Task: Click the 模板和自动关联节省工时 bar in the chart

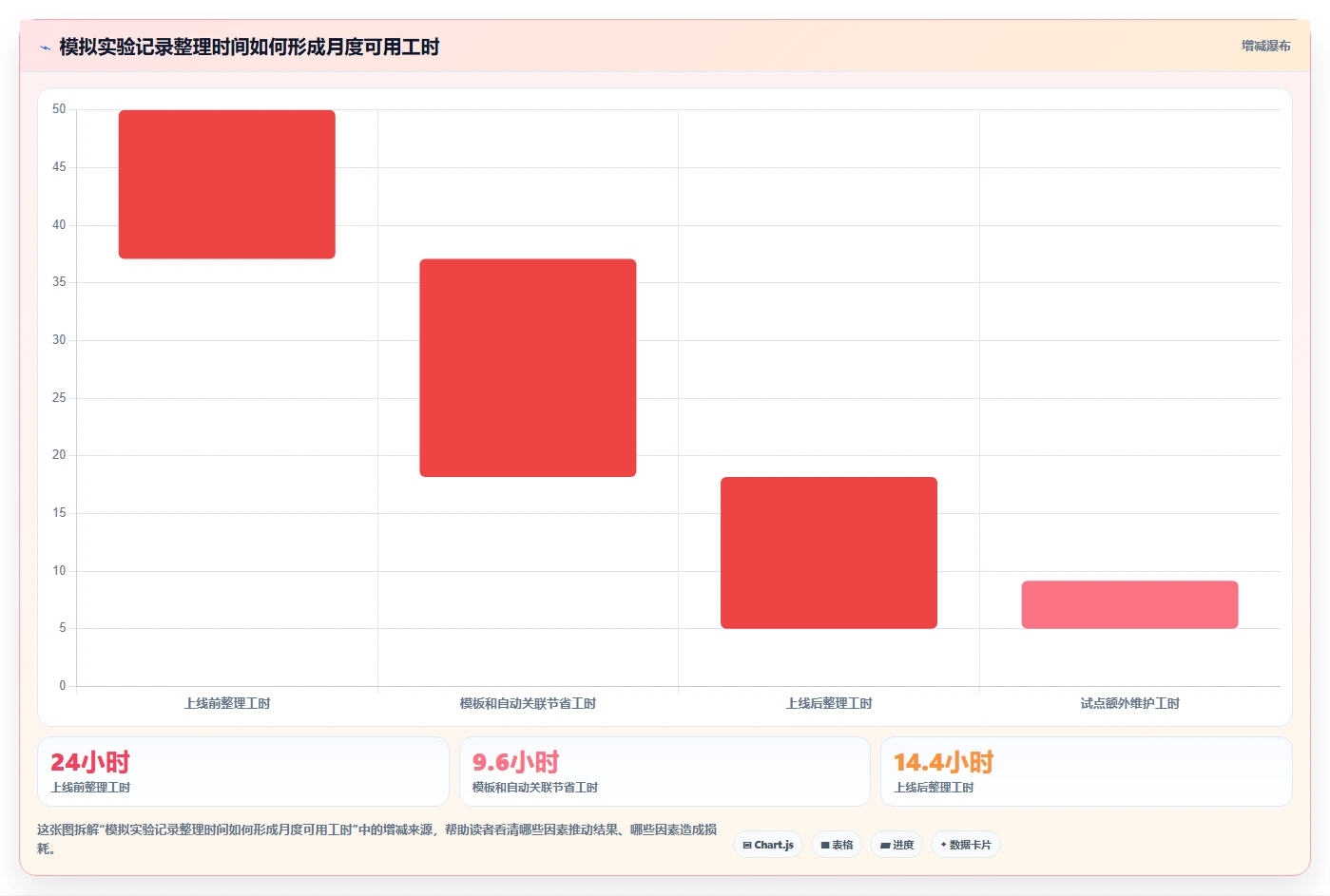Action: coord(528,368)
